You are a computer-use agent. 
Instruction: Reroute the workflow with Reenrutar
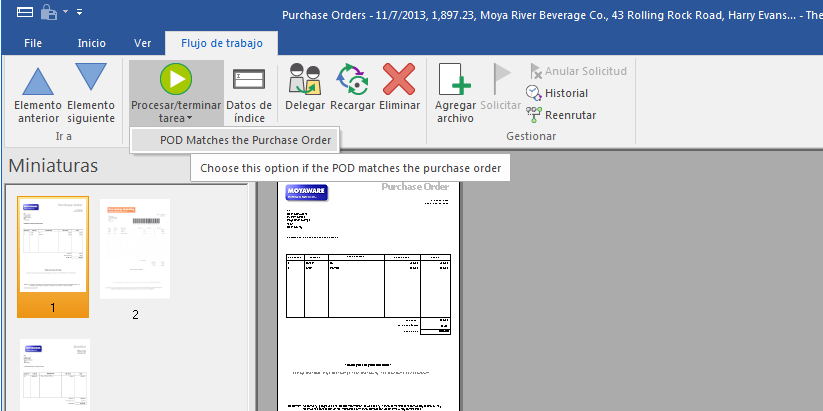pos(561,115)
